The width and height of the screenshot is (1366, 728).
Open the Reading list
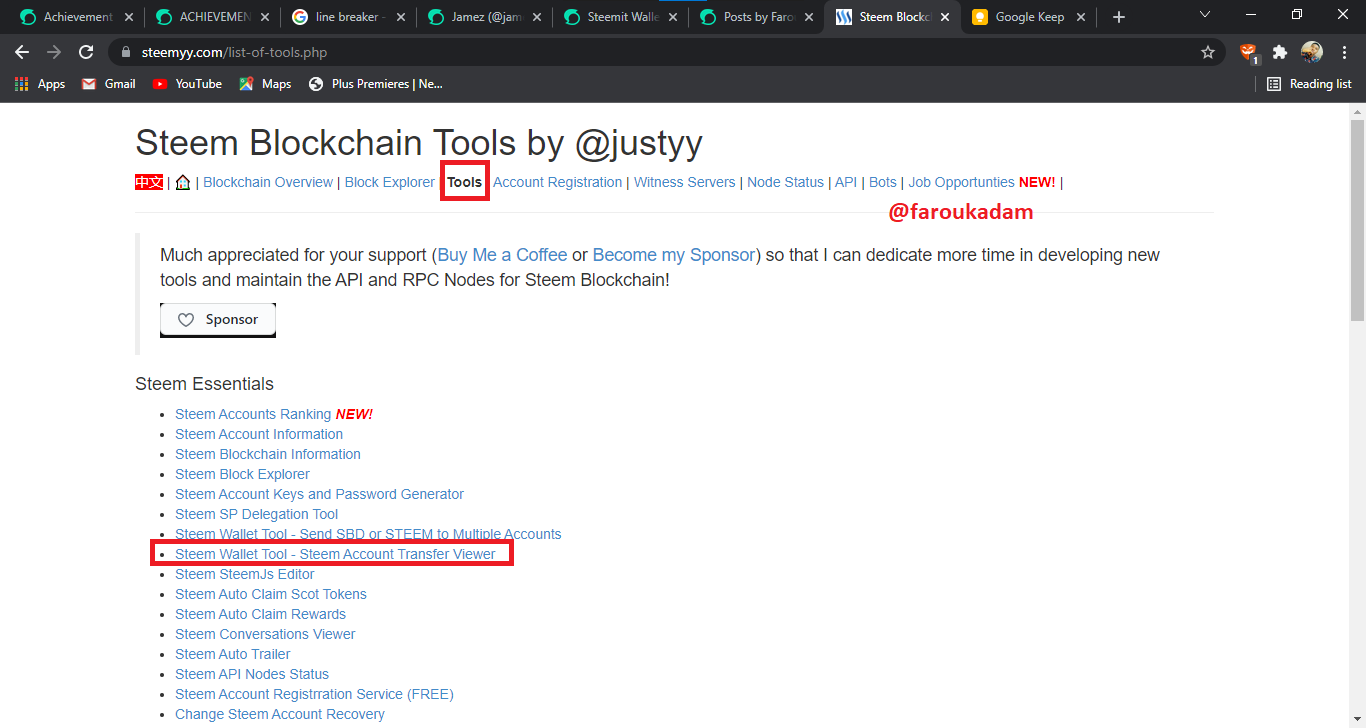click(x=1309, y=84)
